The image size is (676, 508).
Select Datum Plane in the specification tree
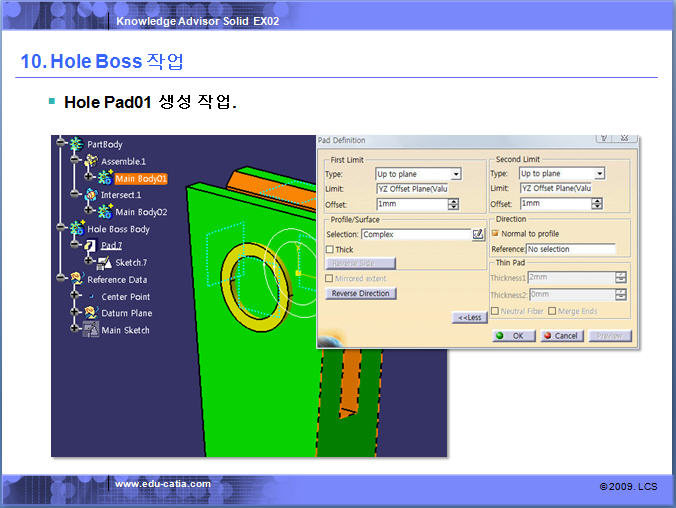coord(126,313)
